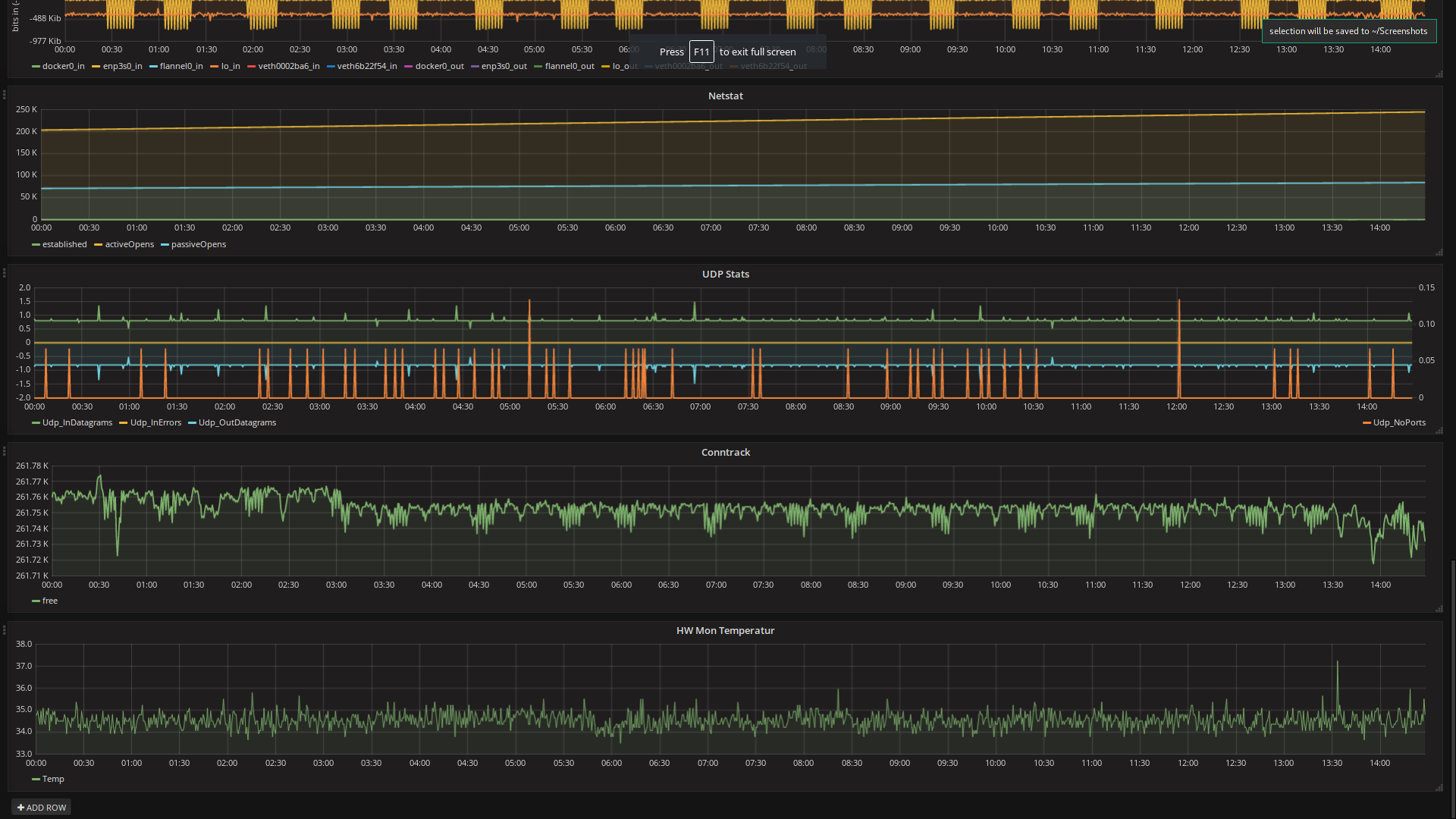Click the ADD ROW button
Screen dimensions: 1456x819
pos(42,808)
